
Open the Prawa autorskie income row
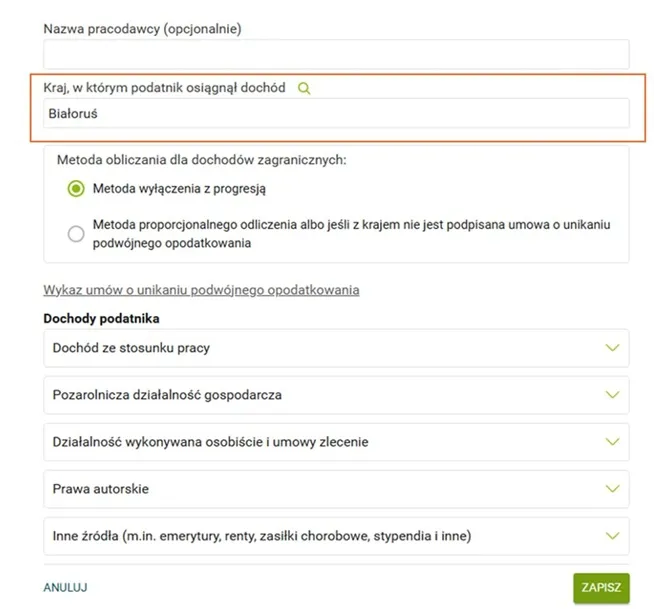(x=300, y=489)
